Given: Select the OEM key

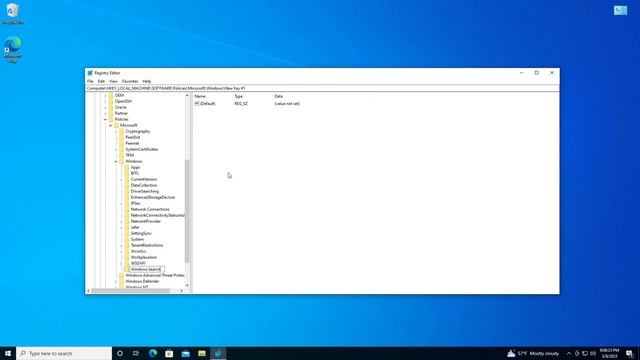Looking at the screenshot, I should [119, 95].
